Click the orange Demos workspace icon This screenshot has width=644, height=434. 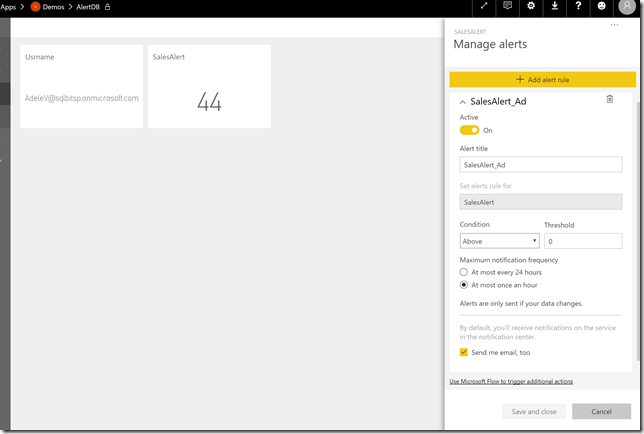click(35, 7)
